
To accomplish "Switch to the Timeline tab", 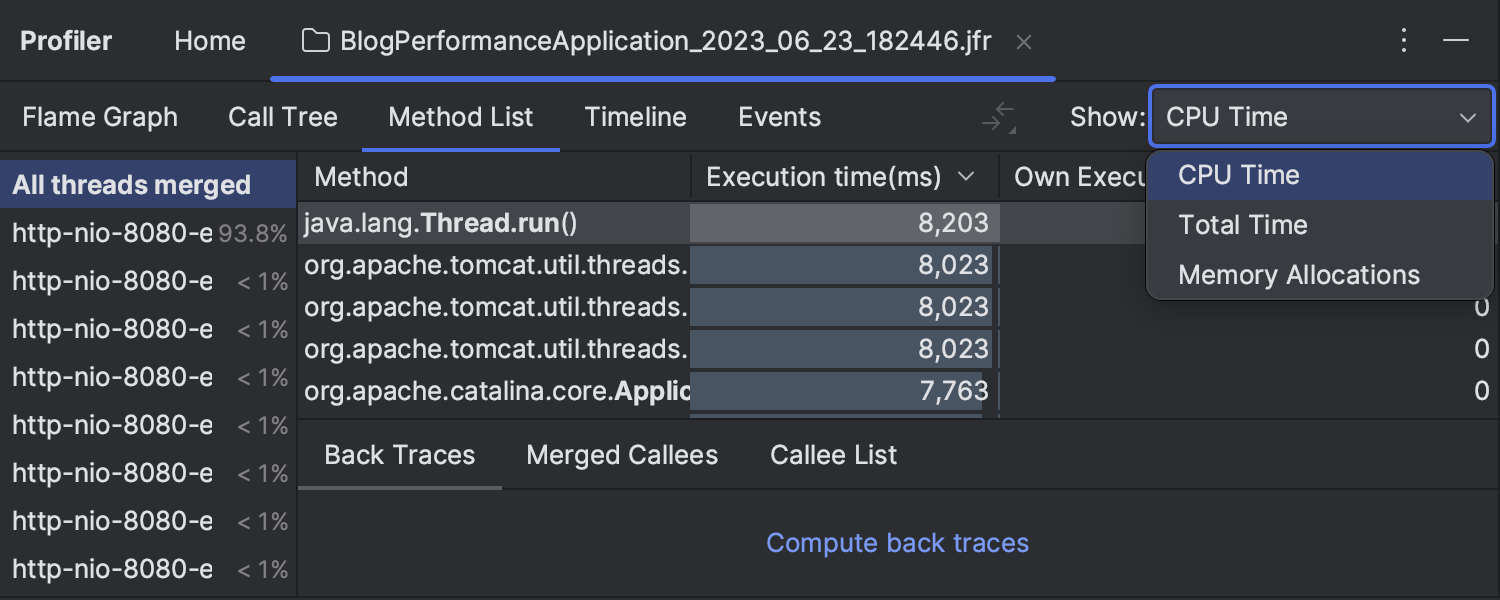I will 635,117.
